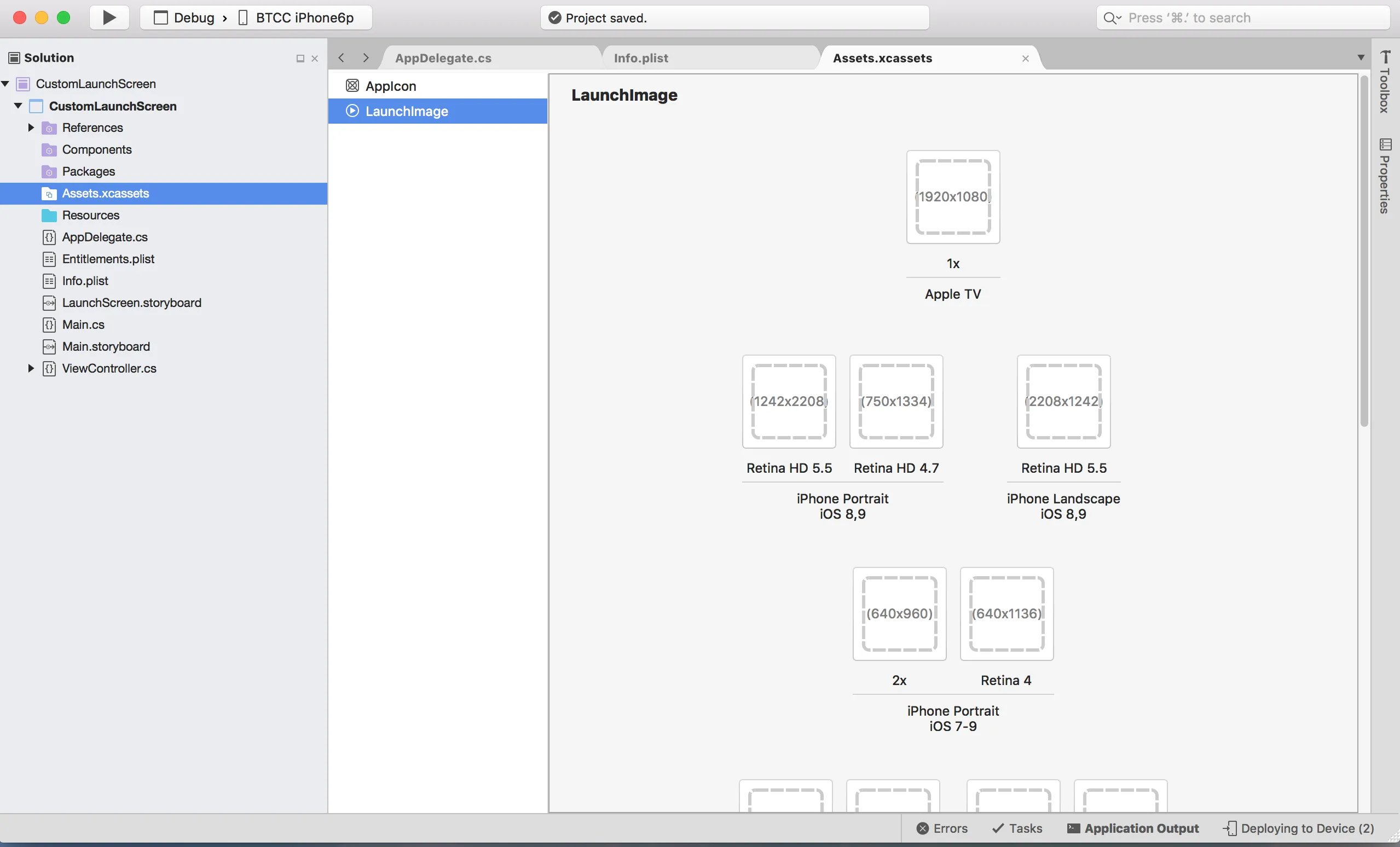Open the Debug configuration selector
This screenshot has width=1400, height=847.
193,18
